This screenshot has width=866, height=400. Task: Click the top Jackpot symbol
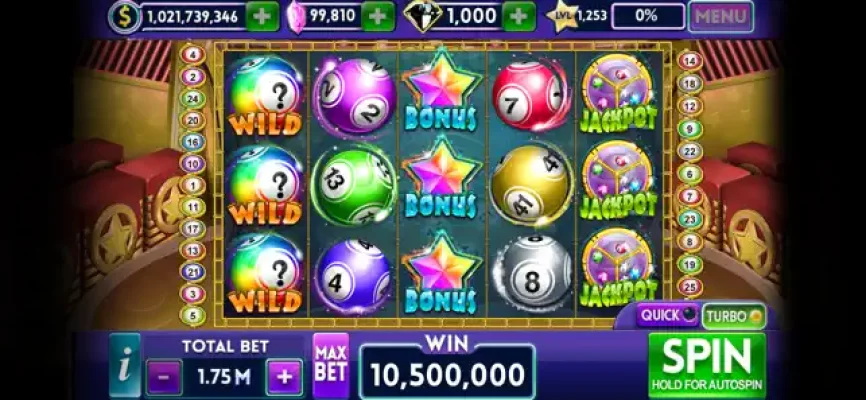click(618, 93)
